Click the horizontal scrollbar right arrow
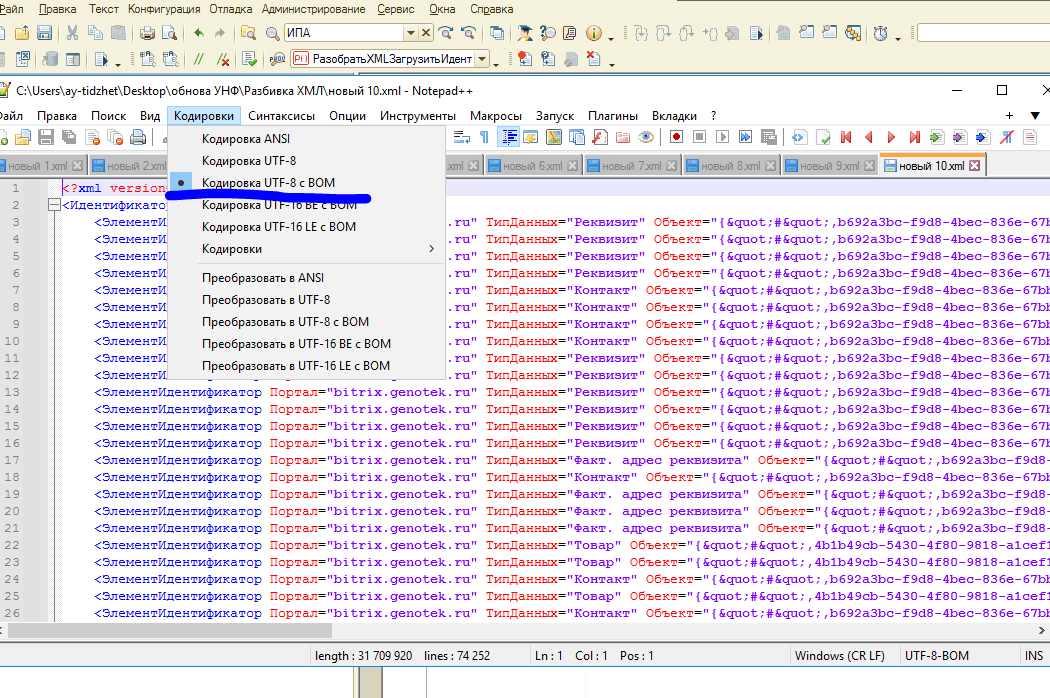The image size is (1050, 698). pos(1041,630)
